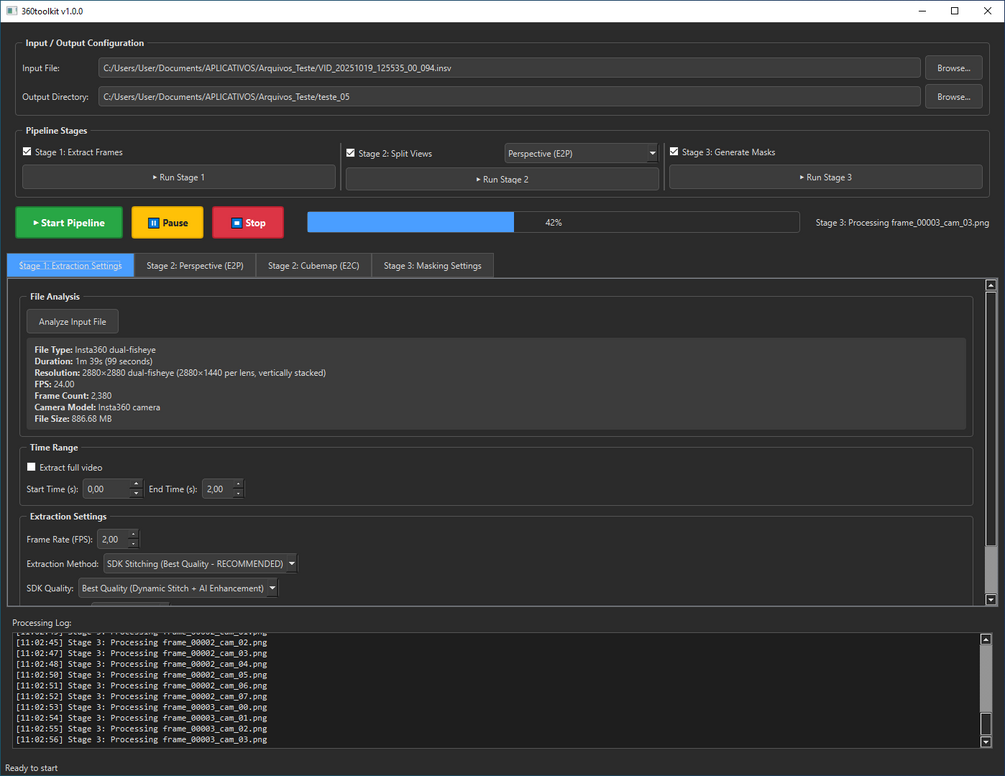Click the Input File path field

pyautogui.click(x=510, y=68)
